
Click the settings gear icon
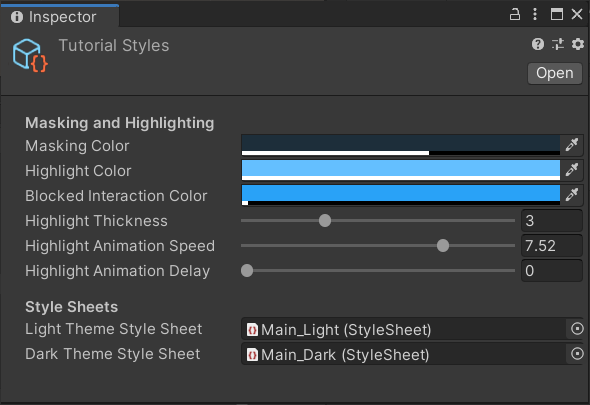coord(578,44)
